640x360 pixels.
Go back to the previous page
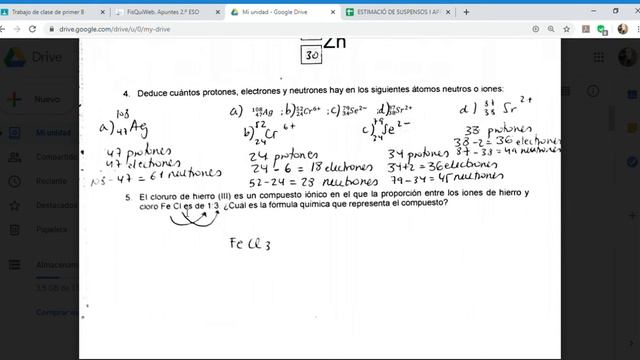click(x=2, y=29)
